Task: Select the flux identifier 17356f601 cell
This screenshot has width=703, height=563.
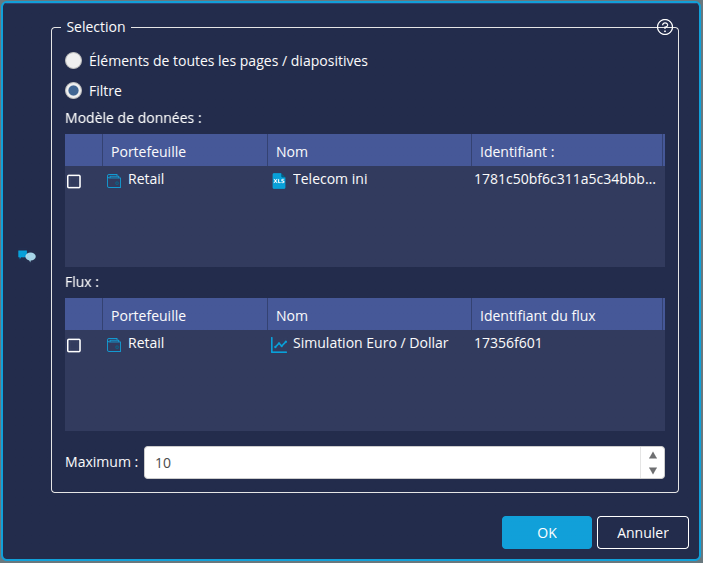Action: [508, 344]
